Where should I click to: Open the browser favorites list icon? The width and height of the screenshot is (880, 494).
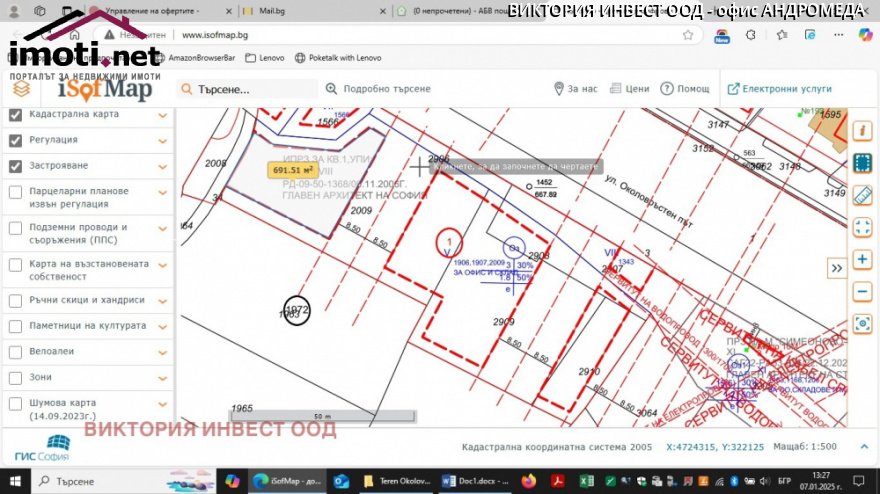tap(781, 35)
